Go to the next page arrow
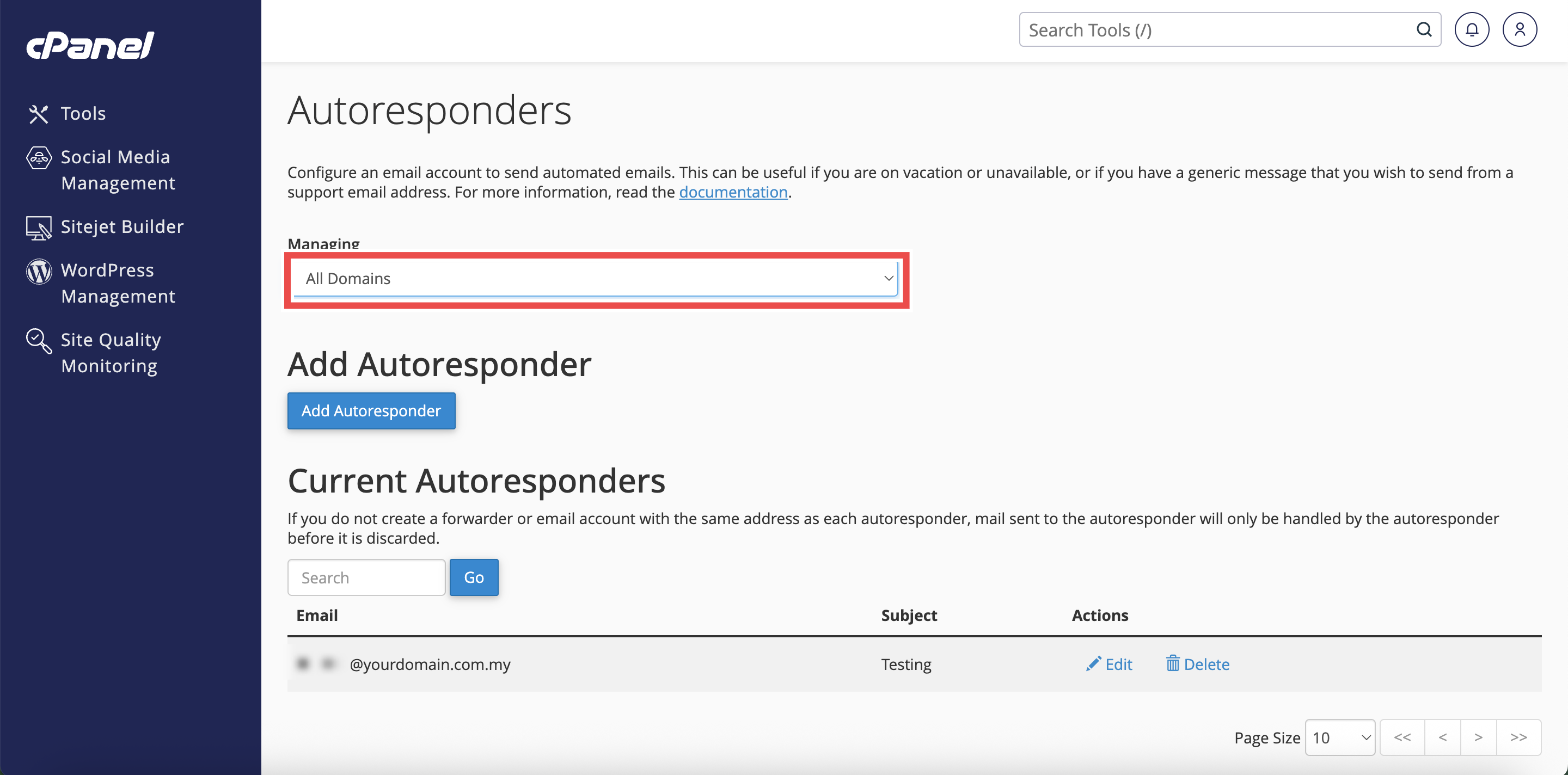 click(1478, 738)
